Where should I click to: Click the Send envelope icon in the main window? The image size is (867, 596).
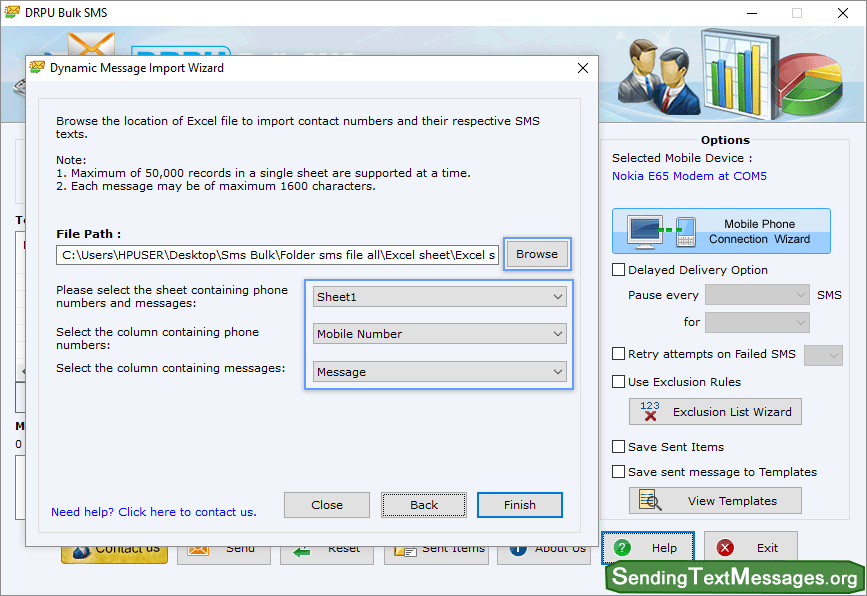point(197,550)
